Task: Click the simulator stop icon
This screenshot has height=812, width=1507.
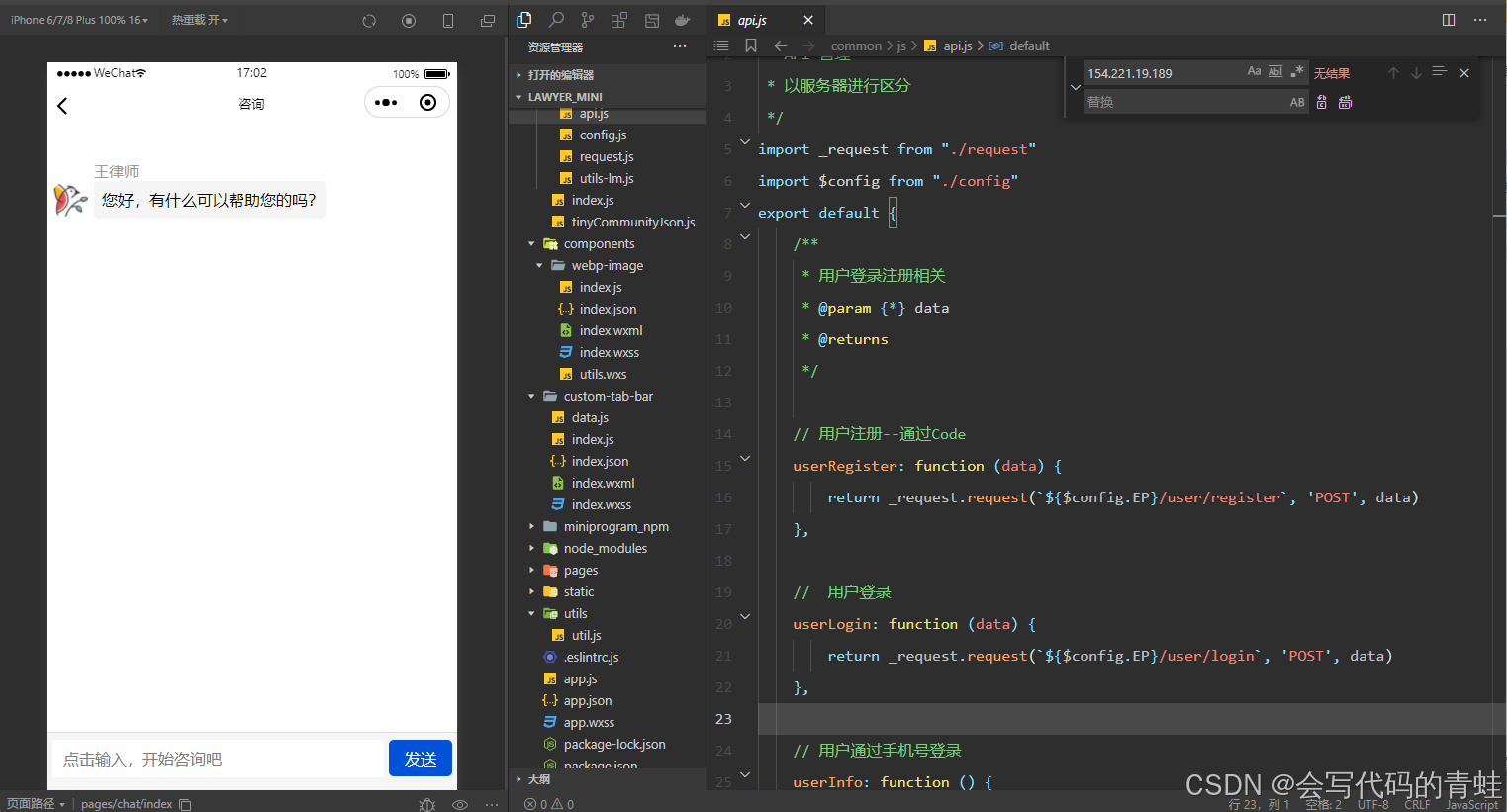Action: pyautogui.click(x=409, y=20)
